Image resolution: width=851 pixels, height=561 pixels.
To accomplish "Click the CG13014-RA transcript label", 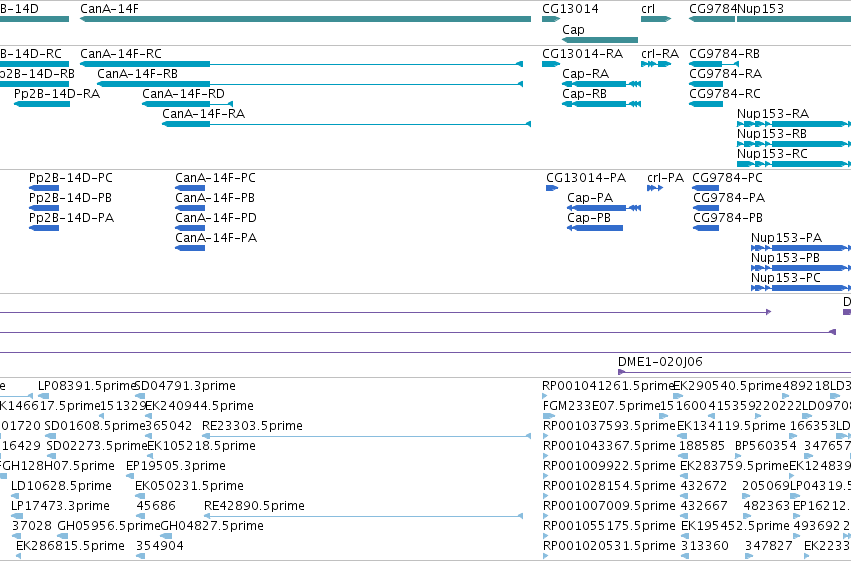I will (x=582, y=54).
